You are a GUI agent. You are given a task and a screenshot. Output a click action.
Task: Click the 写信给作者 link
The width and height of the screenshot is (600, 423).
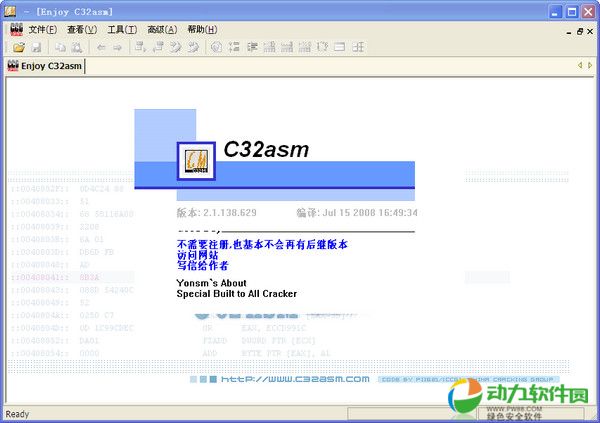coord(203,266)
